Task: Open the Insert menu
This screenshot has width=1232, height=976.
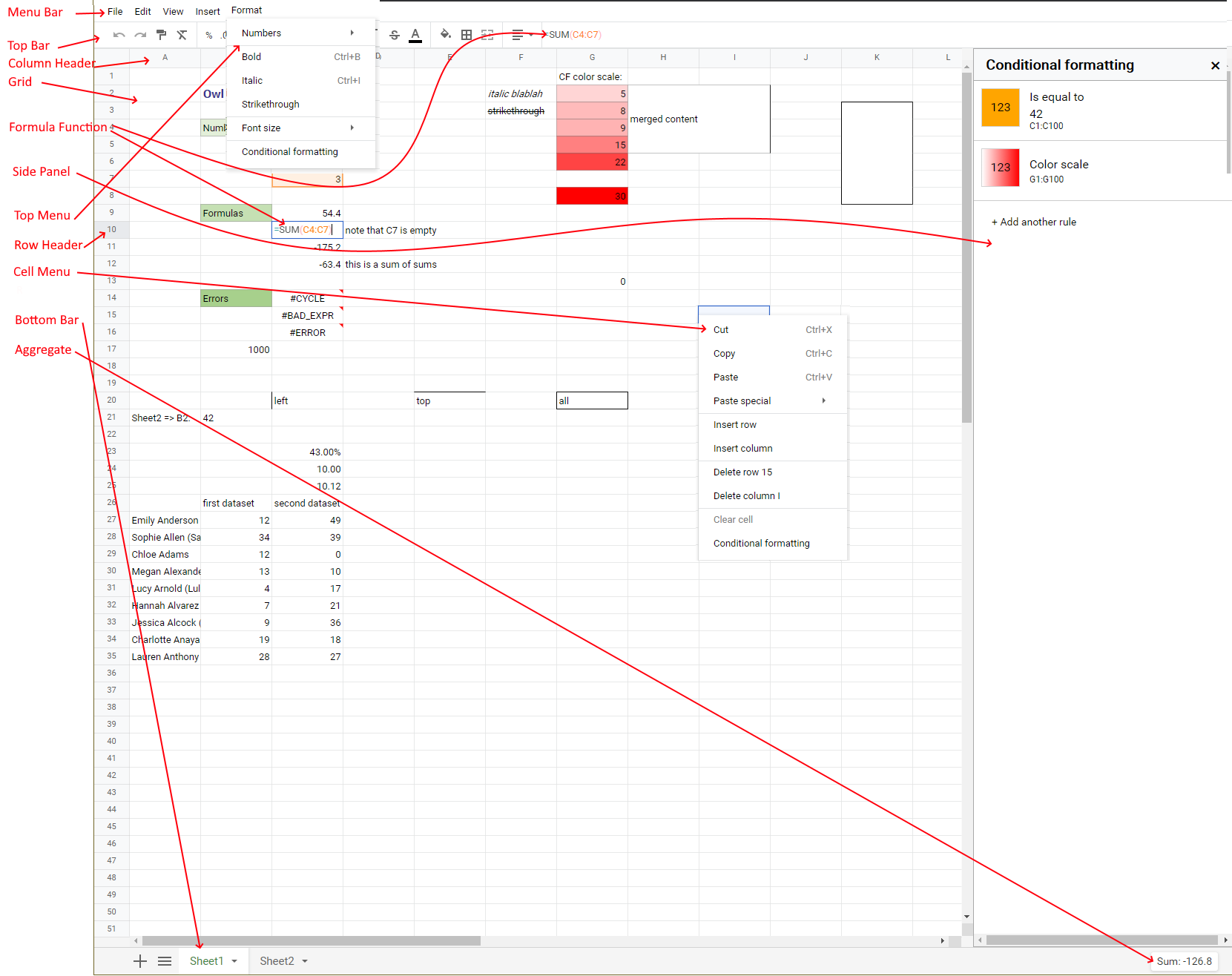Action: click(208, 11)
